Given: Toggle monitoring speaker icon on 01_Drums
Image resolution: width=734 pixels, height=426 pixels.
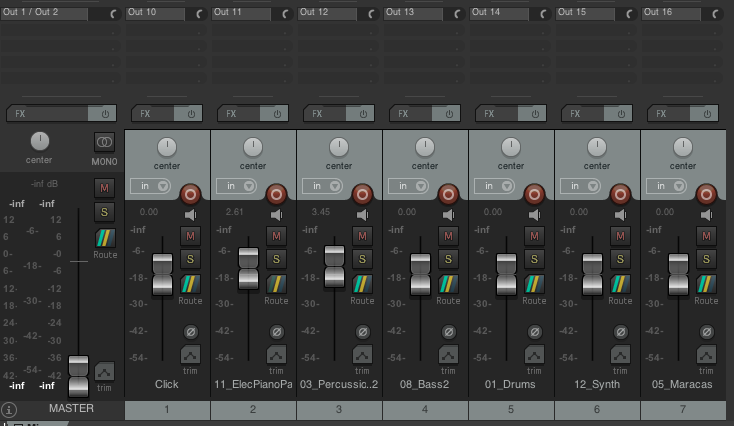Looking at the screenshot, I should (x=534, y=213).
